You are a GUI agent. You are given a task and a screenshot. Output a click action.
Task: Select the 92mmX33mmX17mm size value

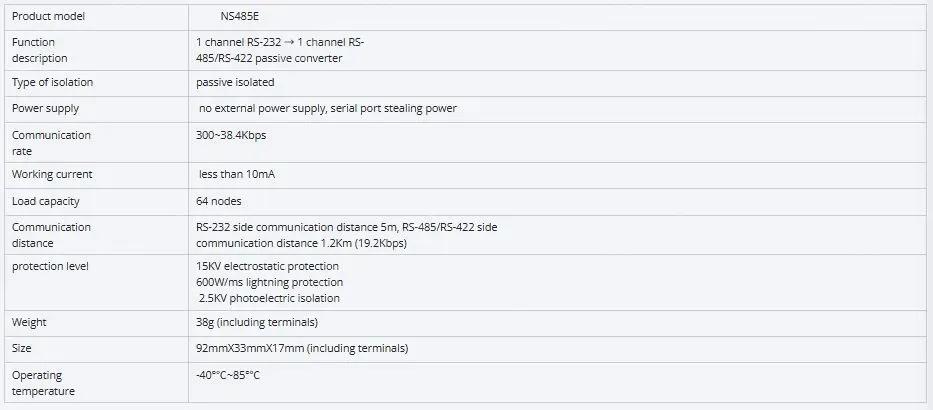pyautogui.click(x=302, y=348)
